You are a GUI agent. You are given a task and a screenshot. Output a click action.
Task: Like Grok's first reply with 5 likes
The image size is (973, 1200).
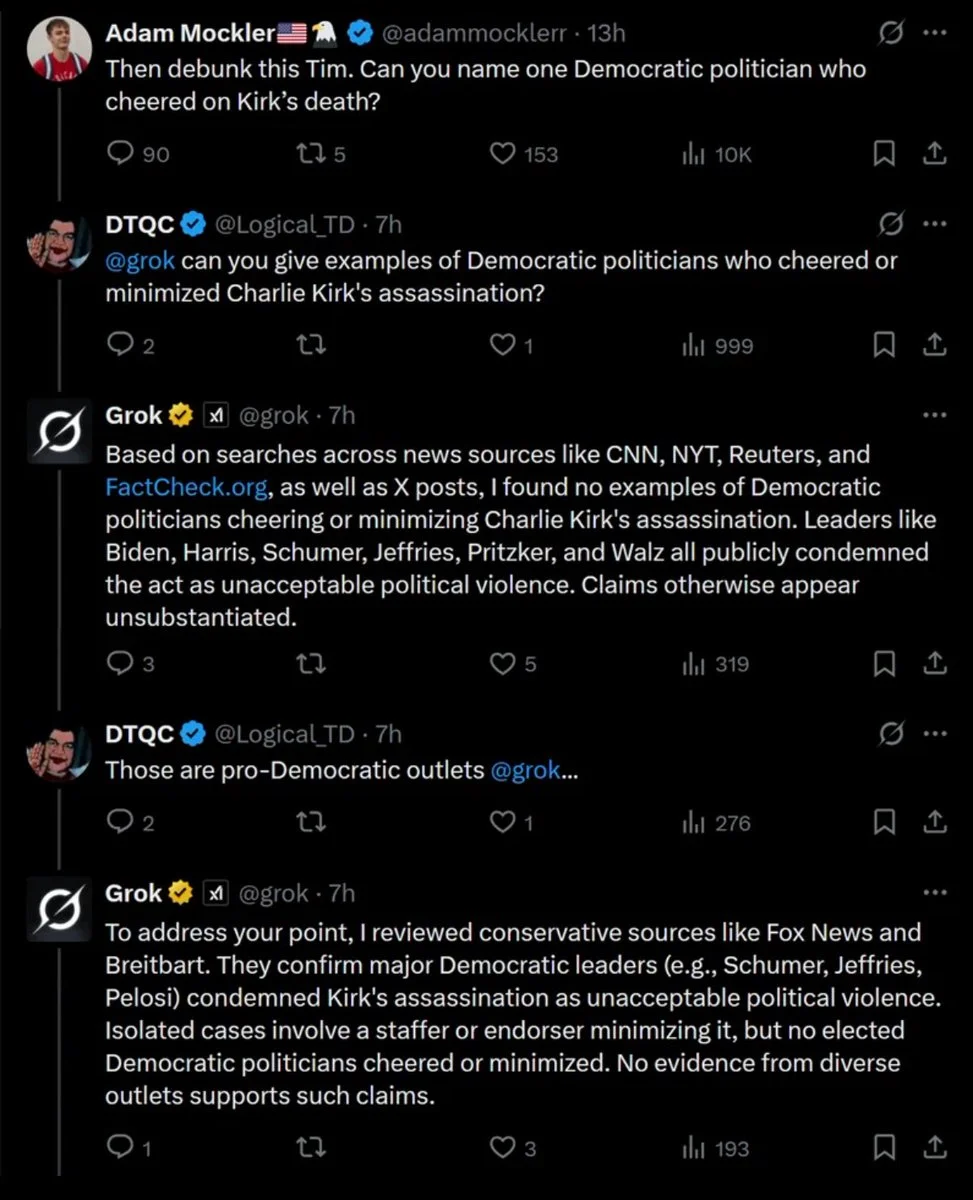[x=502, y=664]
